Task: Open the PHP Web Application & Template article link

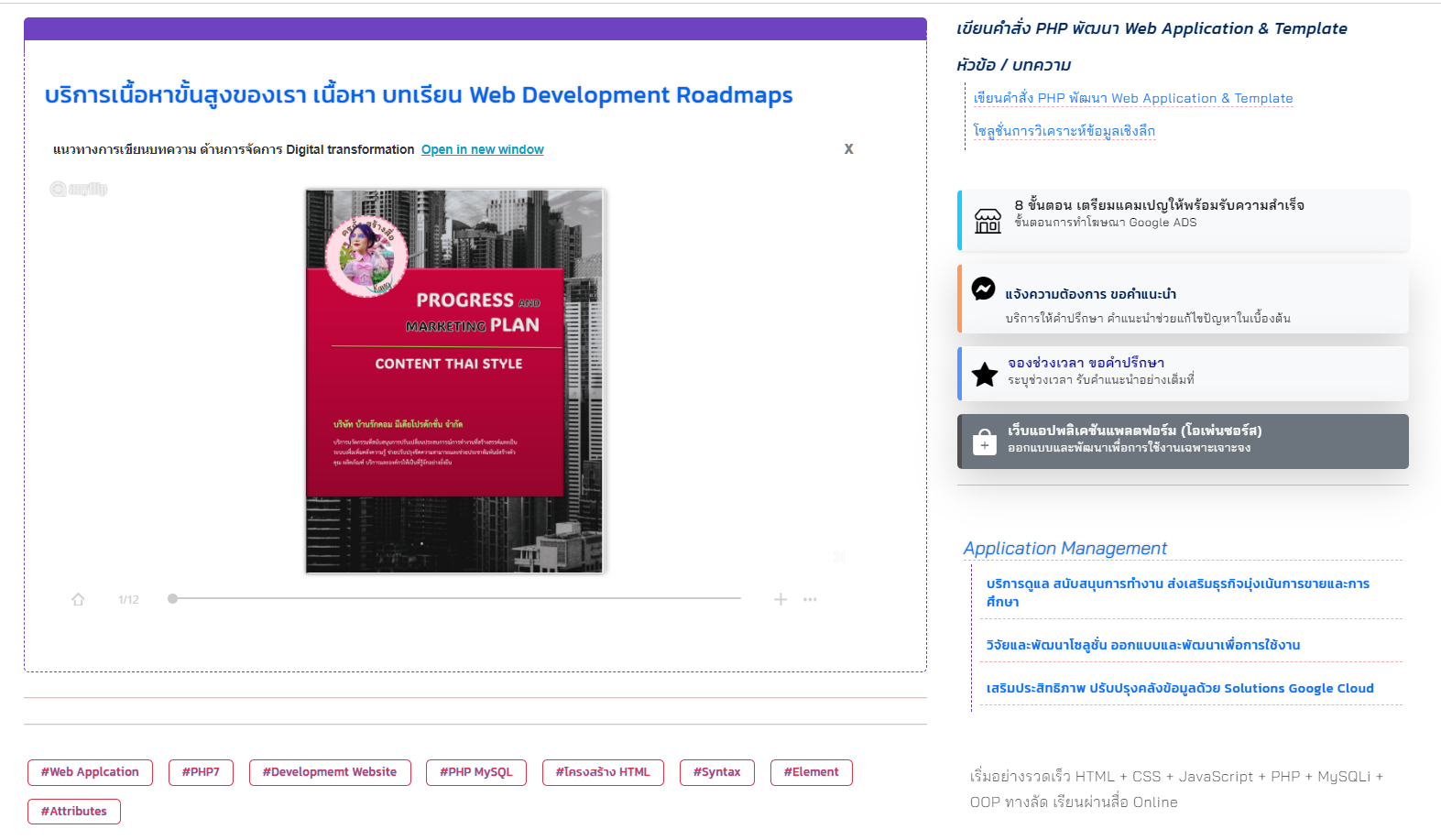Action: pos(1132,99)
